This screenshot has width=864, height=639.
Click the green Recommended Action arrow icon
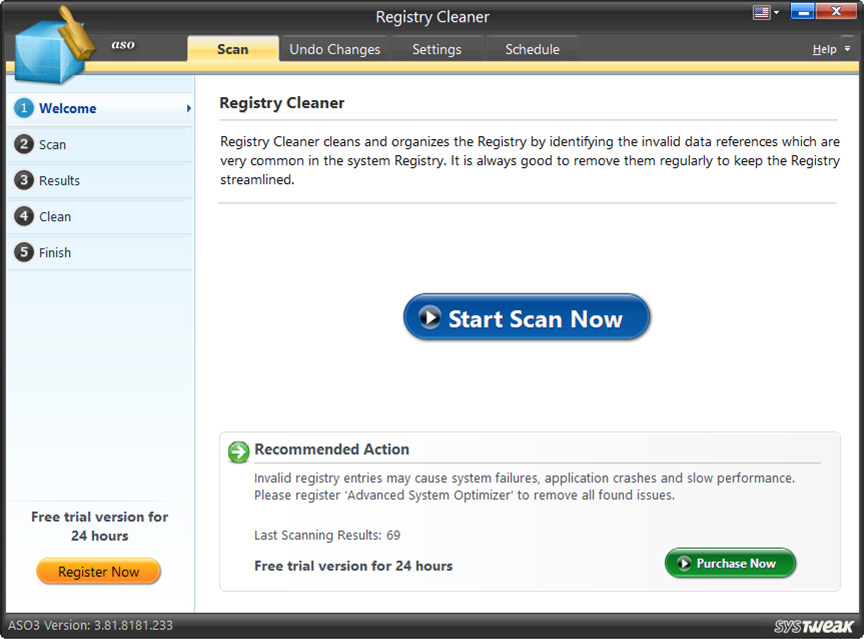coord(237,452)
